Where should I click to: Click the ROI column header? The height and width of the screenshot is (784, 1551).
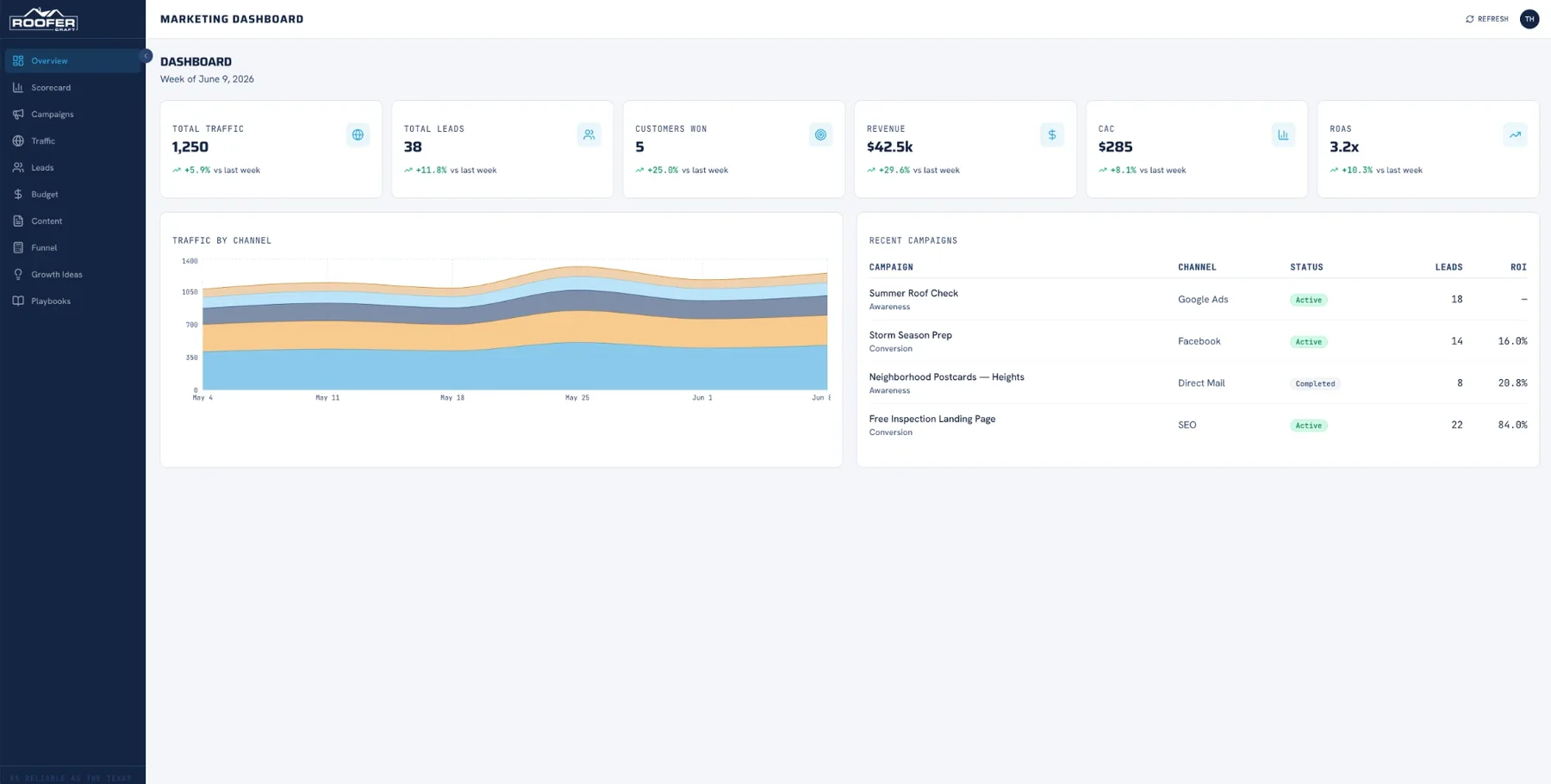click(x=1518, y=267)
